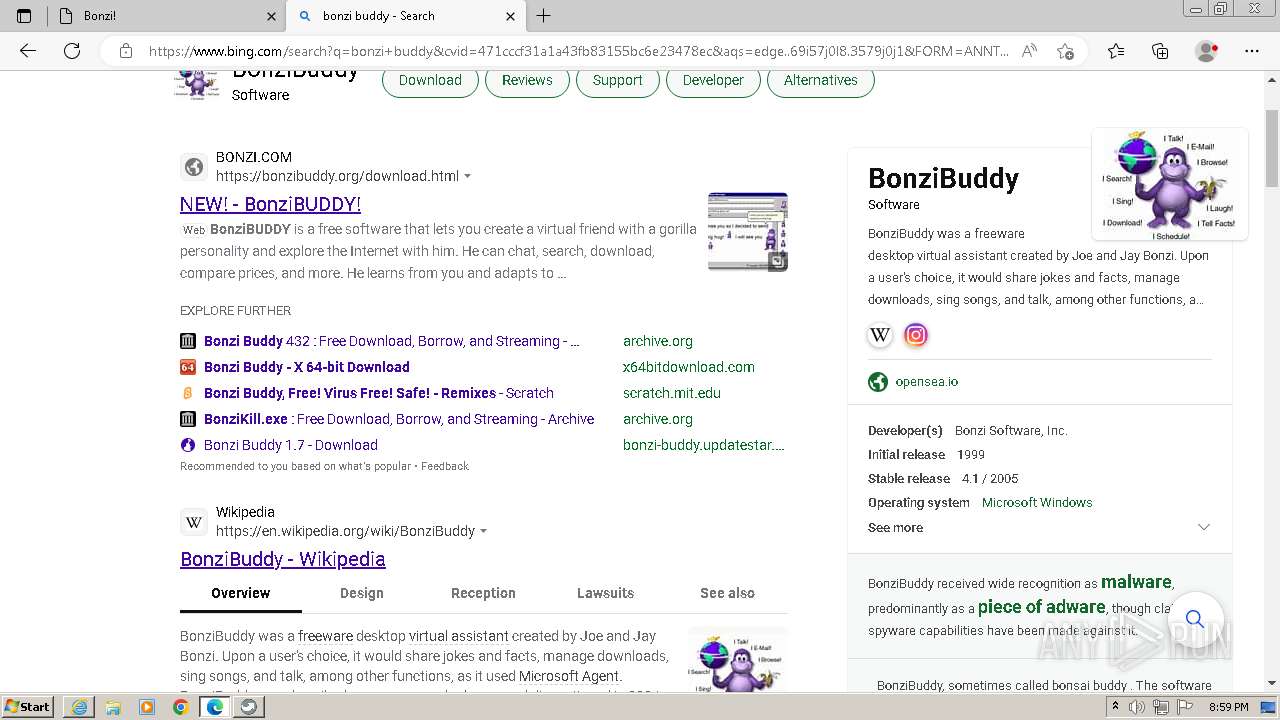Open the clock showing 8:59 PM
Image resolution: width=1280 pixels, height=720 pixels.
1228,707
